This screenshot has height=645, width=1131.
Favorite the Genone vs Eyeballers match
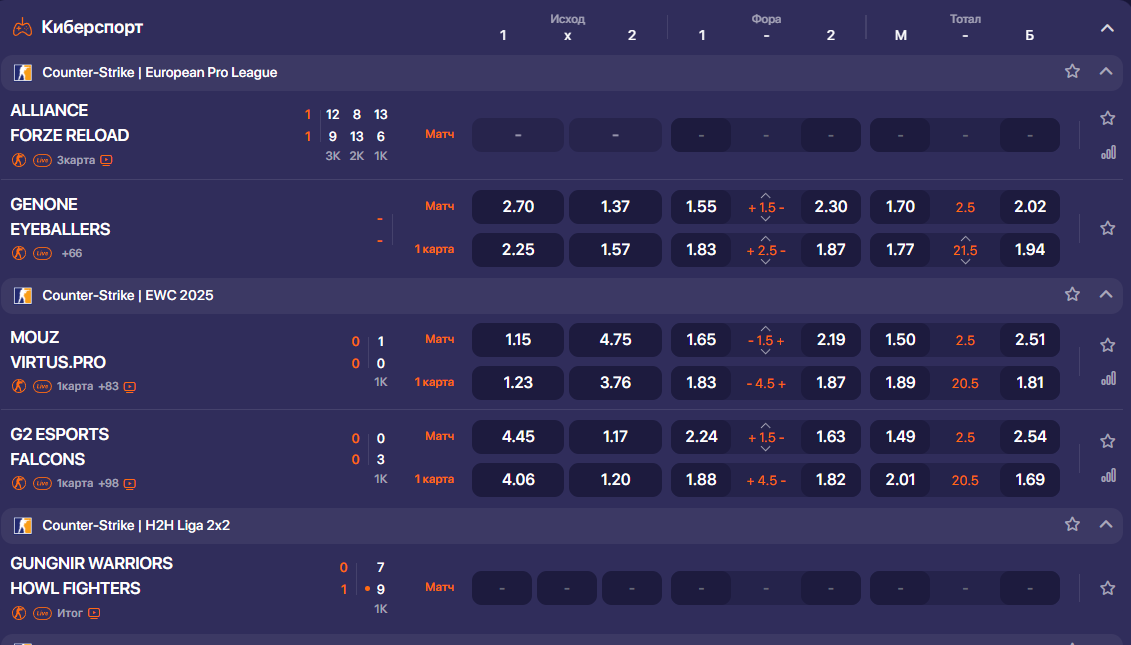point(1107,228)
